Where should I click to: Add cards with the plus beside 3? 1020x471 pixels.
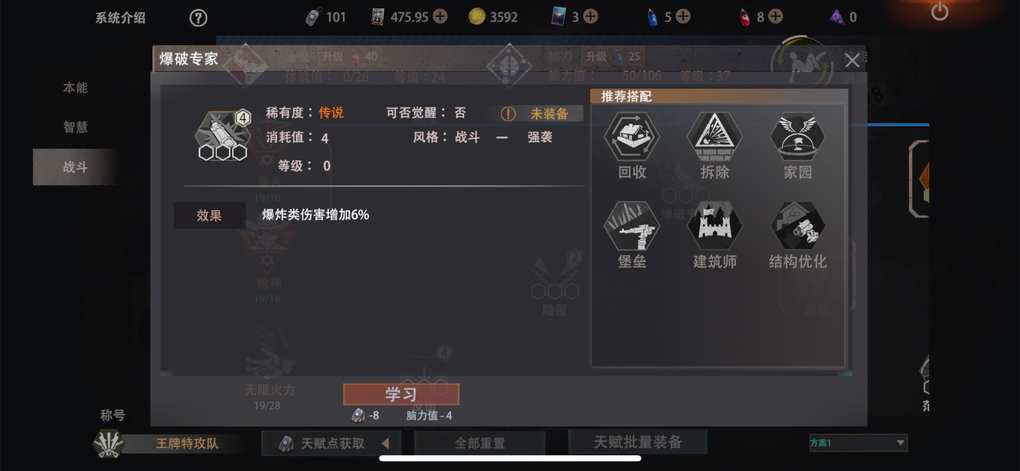coord(590,17)
